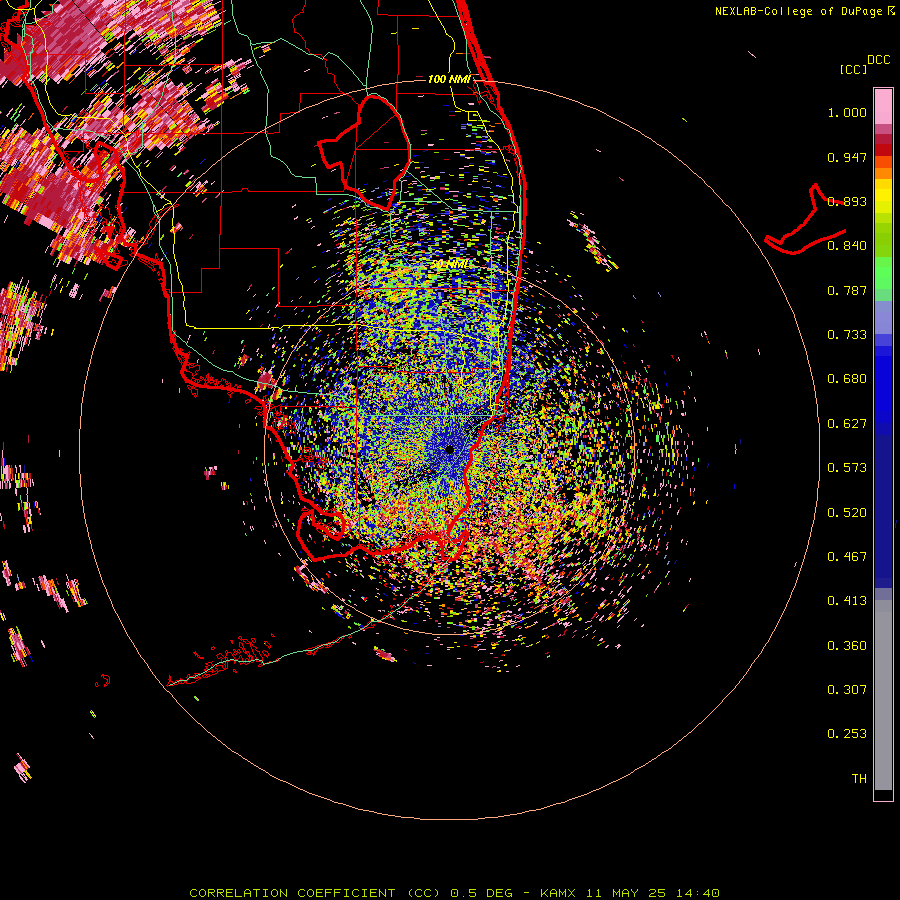The width and height of the screenshot is (900, 900).
Task: Select the 0.360 scale label
Action: coord(847,646)
